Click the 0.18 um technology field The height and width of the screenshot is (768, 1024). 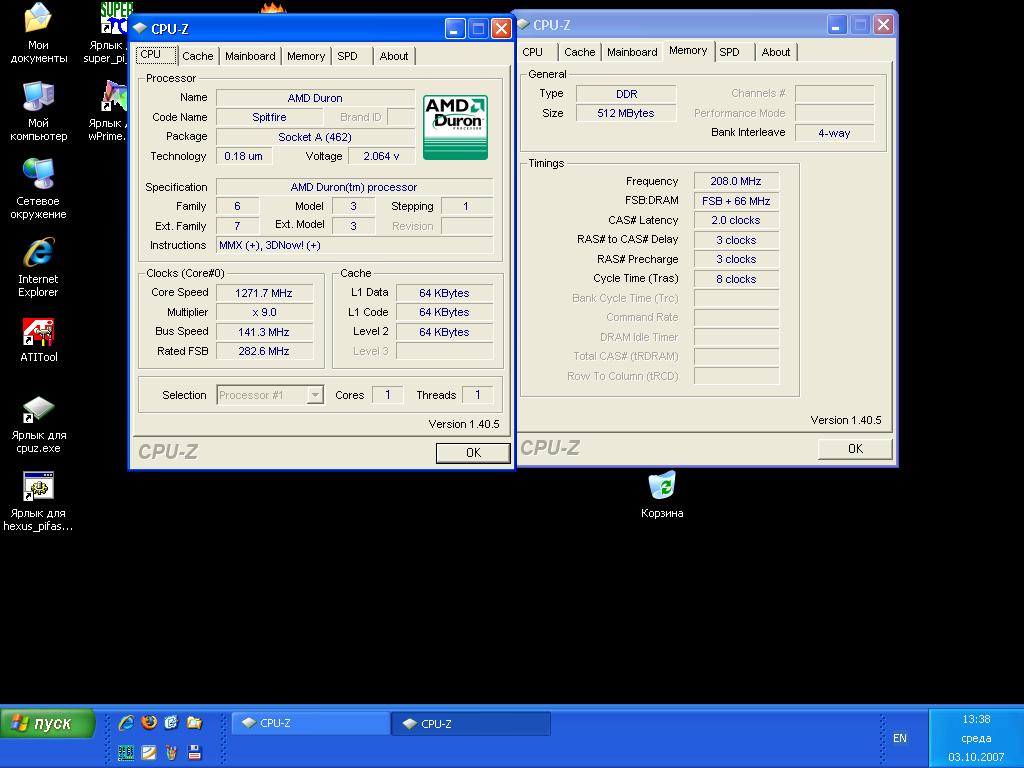tap(244, 156)
